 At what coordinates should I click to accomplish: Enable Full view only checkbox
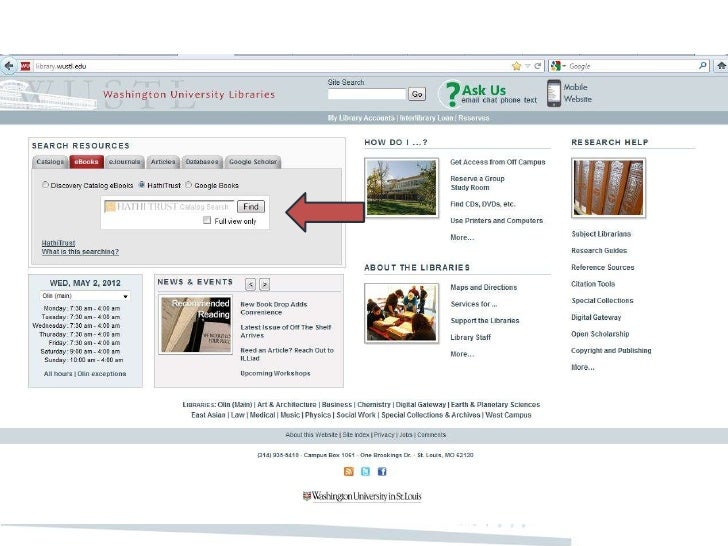click(x=207, y=221)
